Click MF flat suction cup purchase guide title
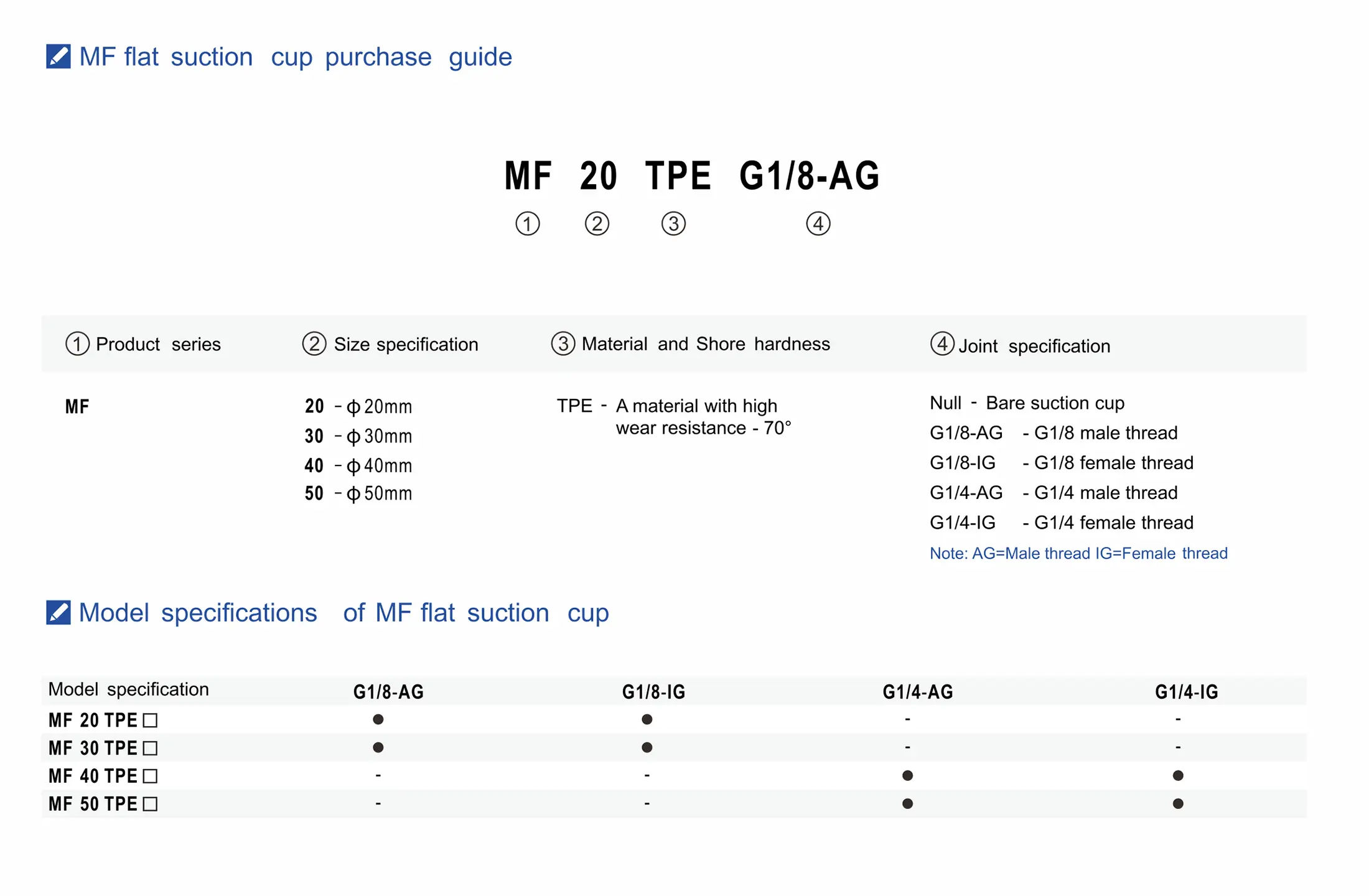Screen dimensions: 1369x896 [295, 57]
